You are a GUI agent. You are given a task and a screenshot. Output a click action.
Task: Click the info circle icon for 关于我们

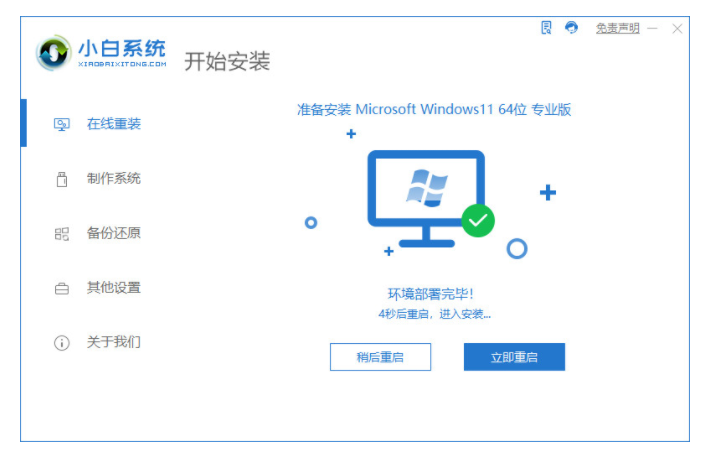(x=62, y=343)
